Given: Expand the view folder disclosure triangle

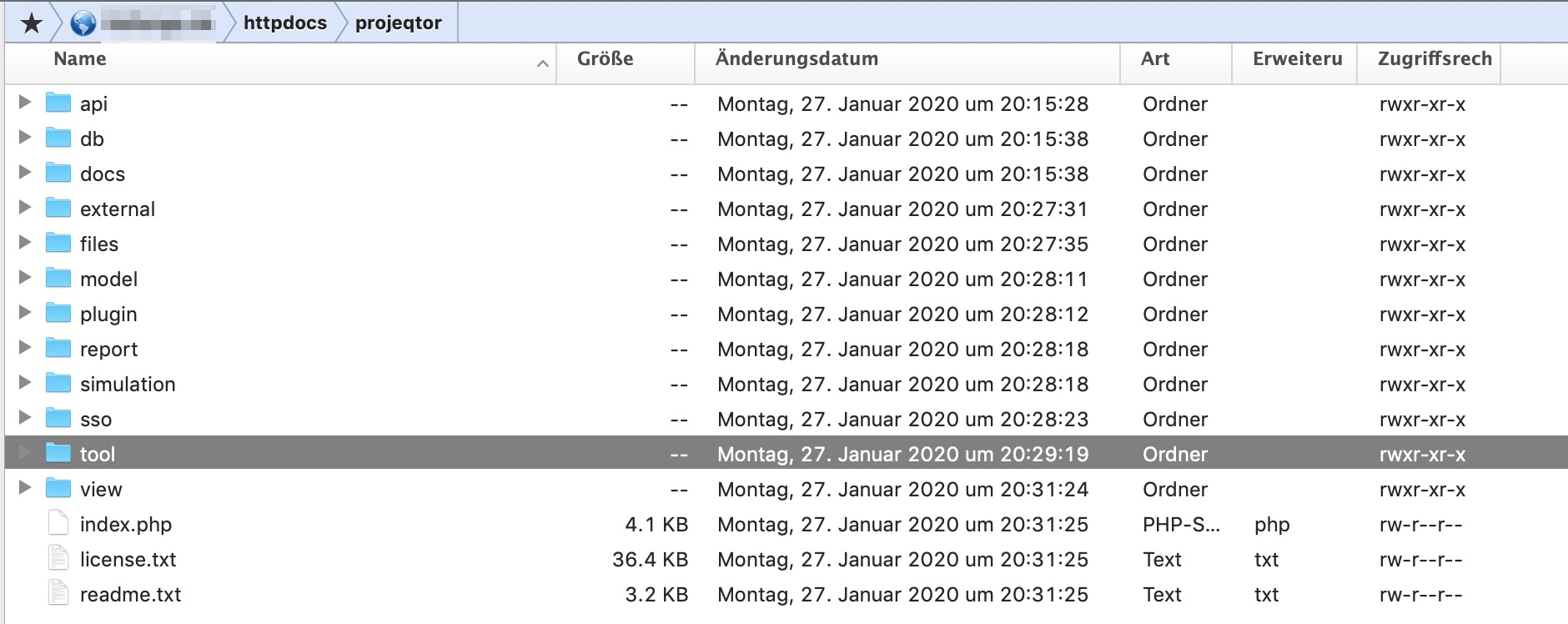Looking at the screenshot, I should 25,488.
